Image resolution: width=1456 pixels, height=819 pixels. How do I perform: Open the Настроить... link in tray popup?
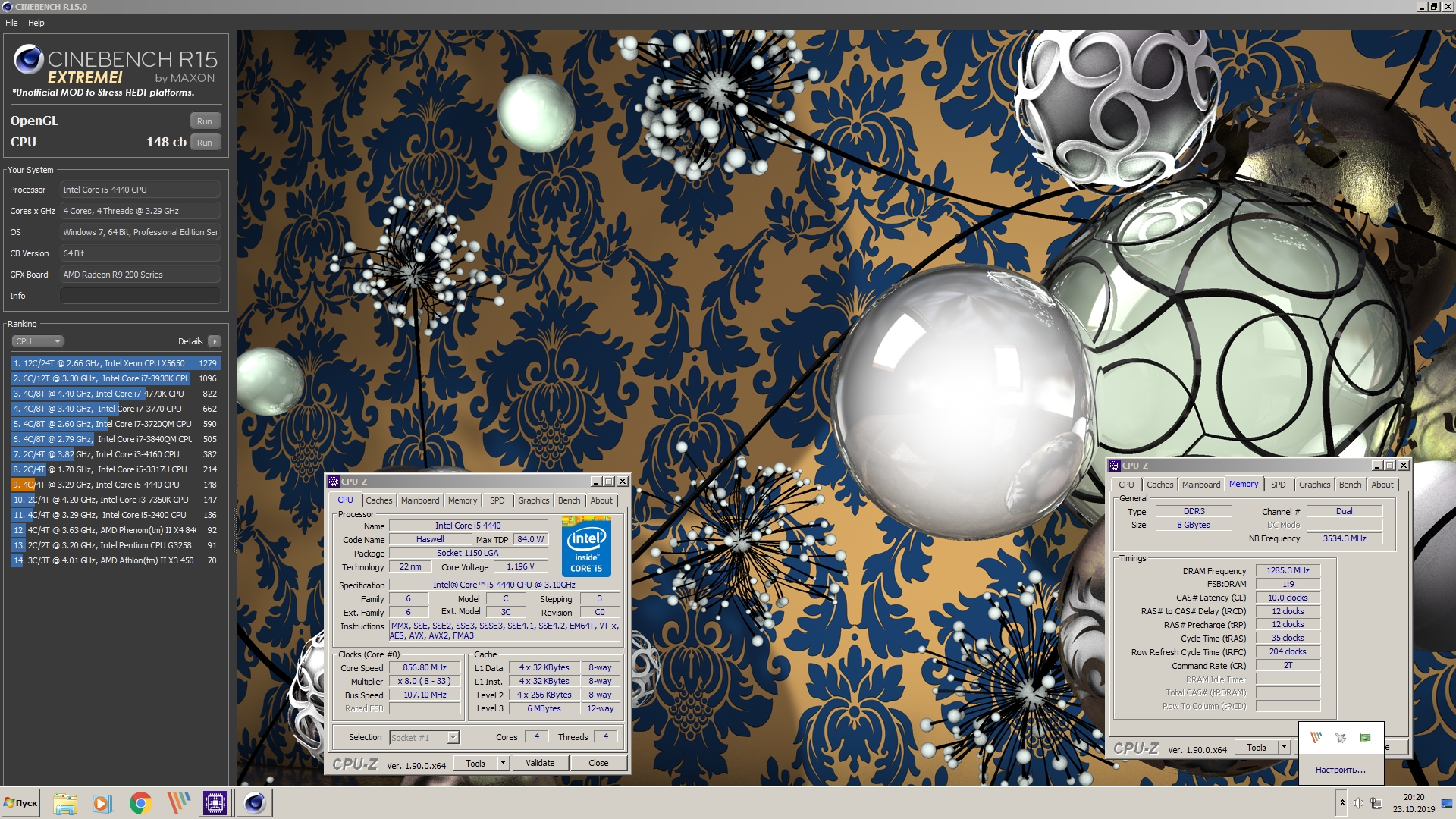(x=1341, y=770)
